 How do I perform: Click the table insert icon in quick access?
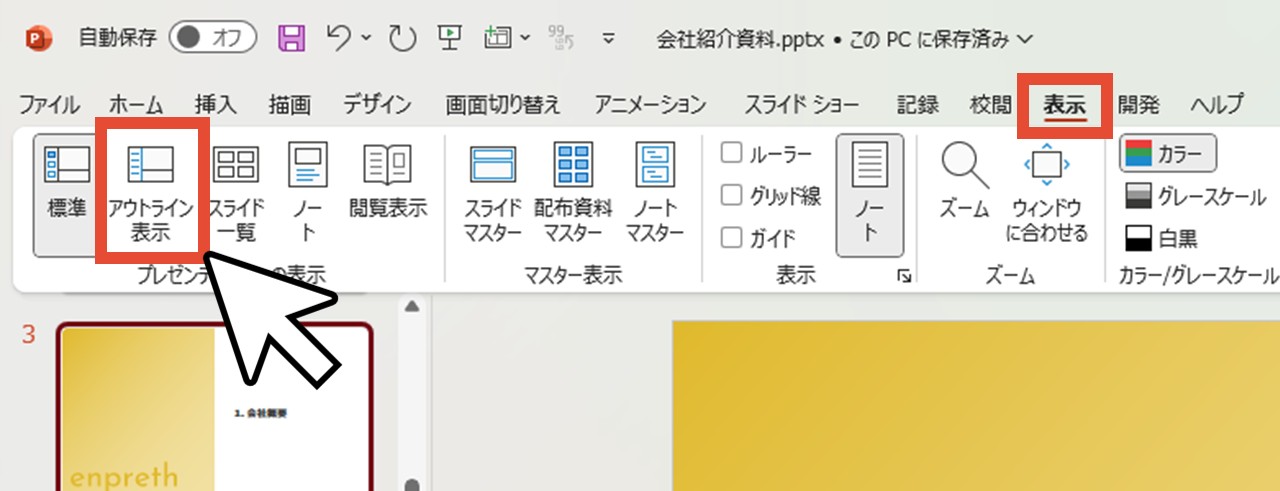(x=497, y=38)
